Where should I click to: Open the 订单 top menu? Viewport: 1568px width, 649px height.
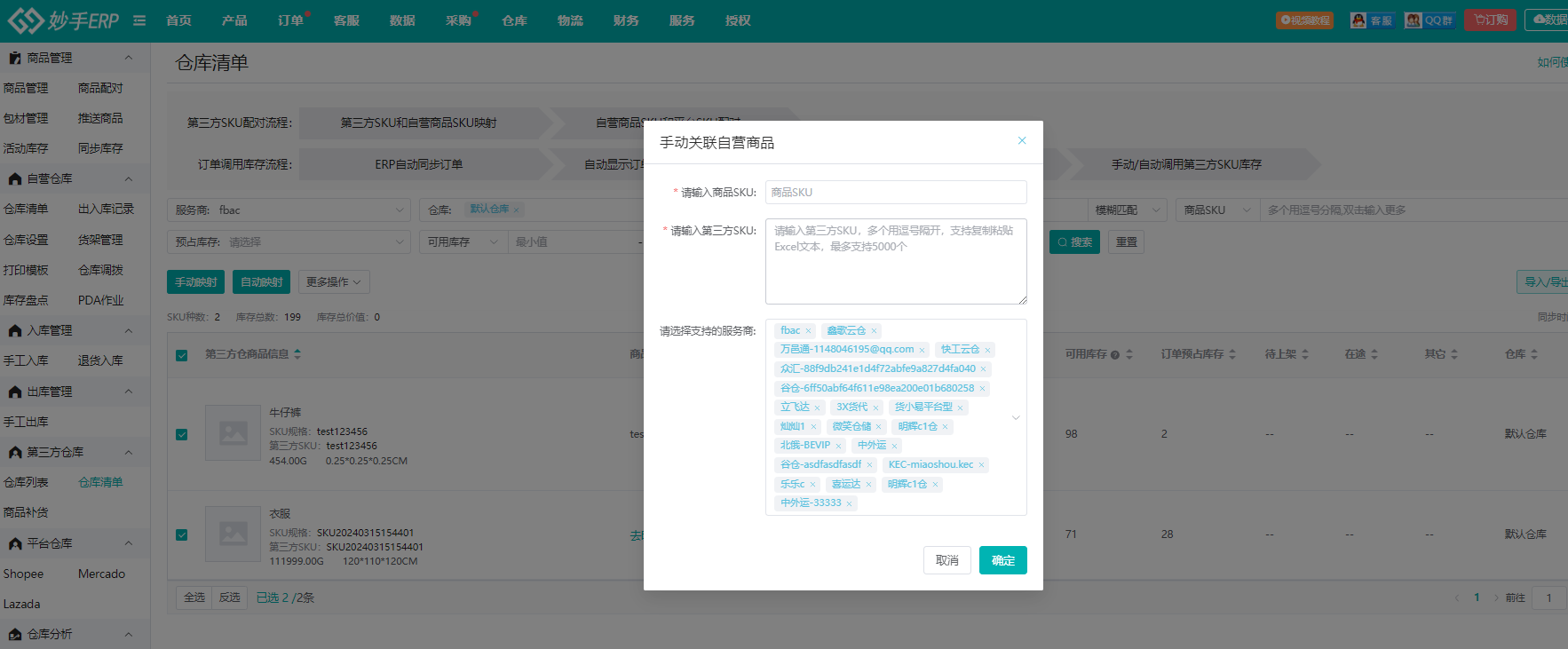point(290,20)
